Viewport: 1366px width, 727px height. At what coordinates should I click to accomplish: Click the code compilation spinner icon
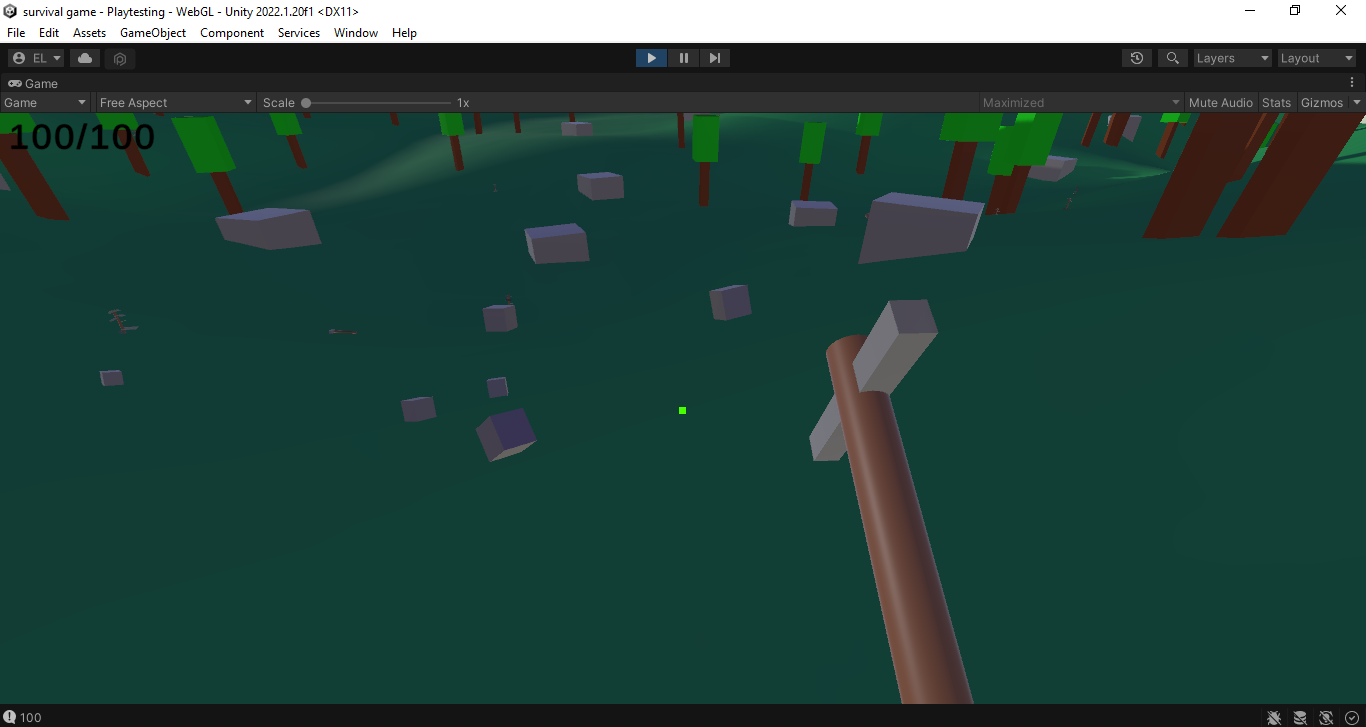pos(1327,717)
